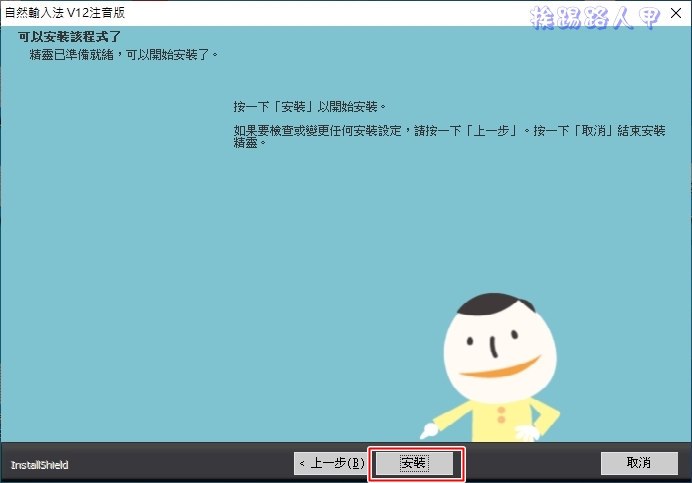692x483 pixels.
Task: Cancel setup with the 取消 button
Action: coord(639,463)
